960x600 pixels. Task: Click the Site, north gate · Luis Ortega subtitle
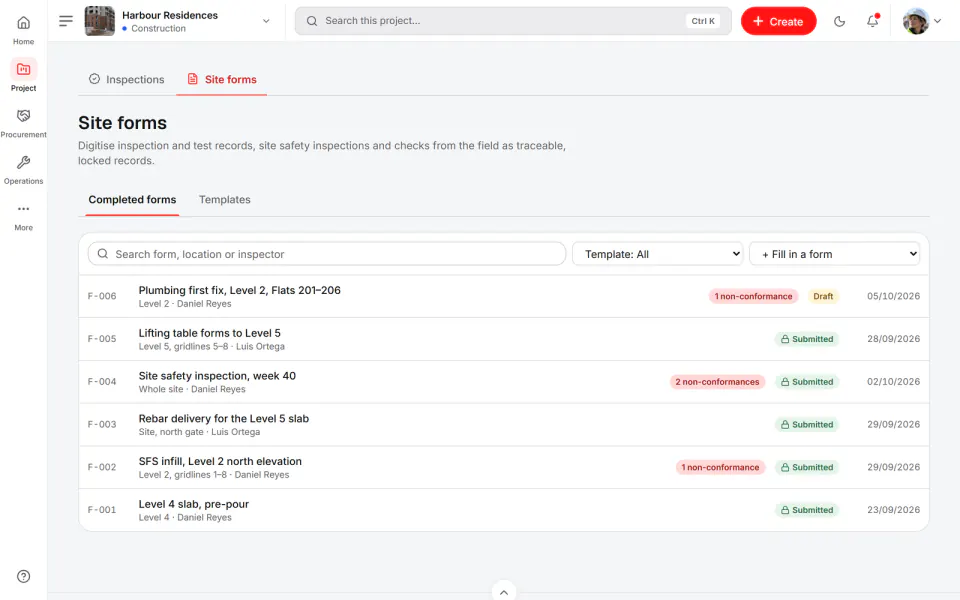[x=199, y=432]
